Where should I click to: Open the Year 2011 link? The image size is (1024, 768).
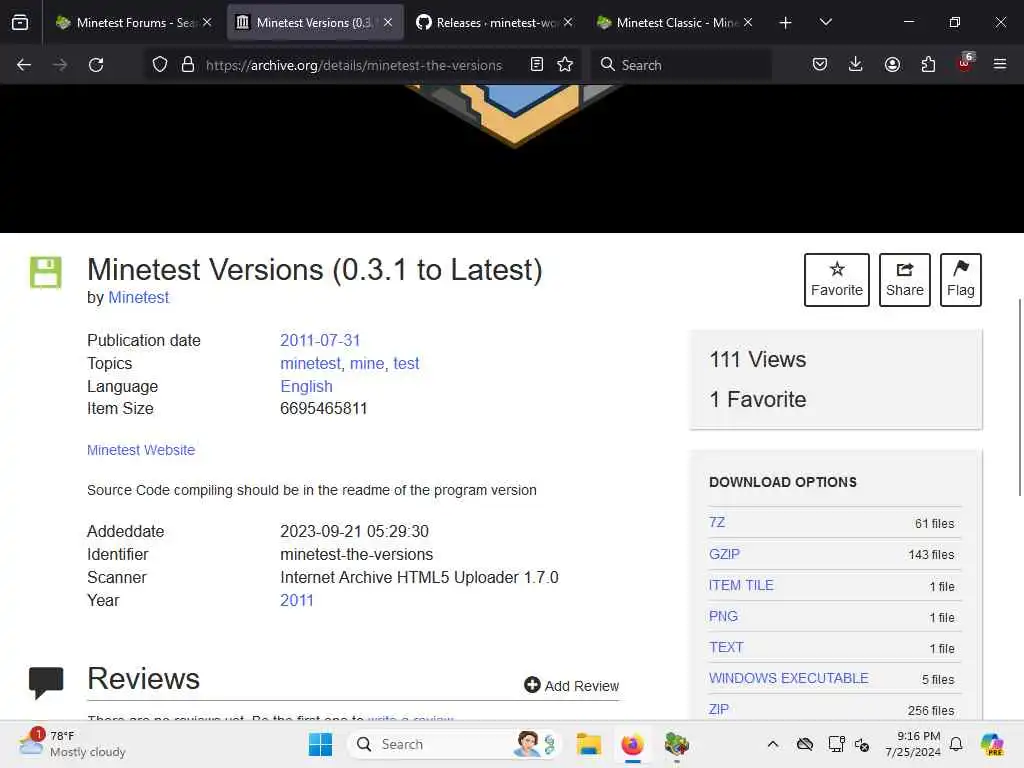(x=296, y=600)
